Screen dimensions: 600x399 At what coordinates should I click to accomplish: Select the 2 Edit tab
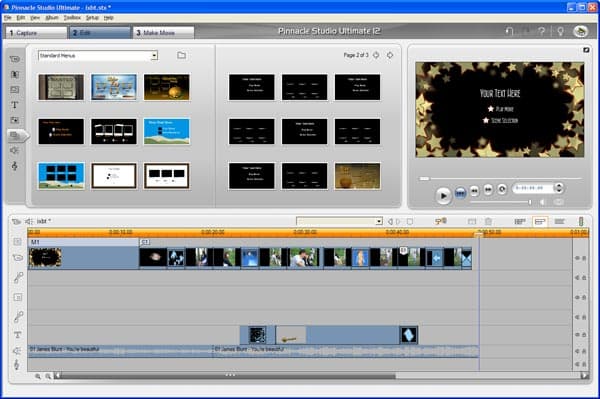click(99, 33)
